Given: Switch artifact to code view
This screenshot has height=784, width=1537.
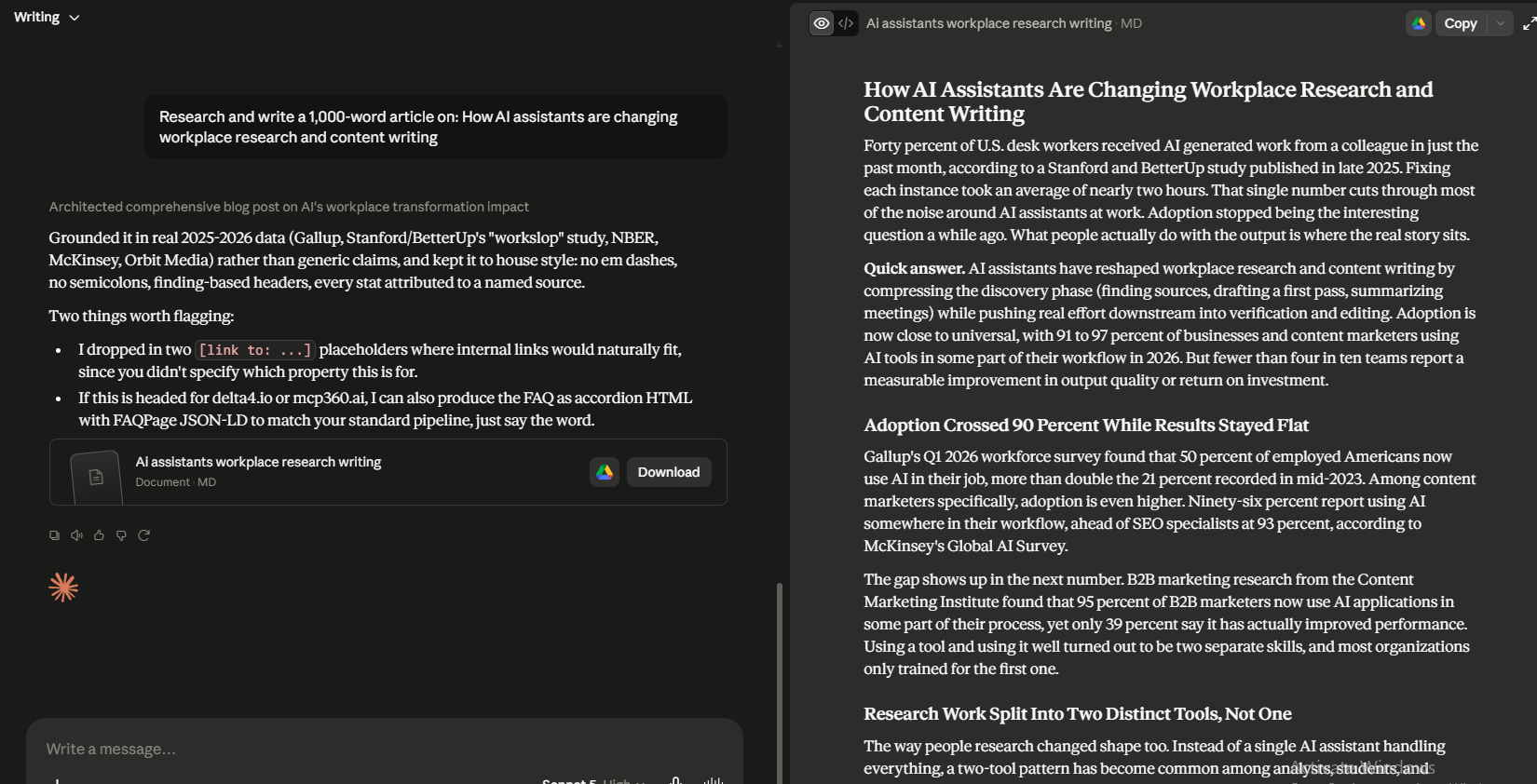Looking at the screenshot, I should 846,23.
